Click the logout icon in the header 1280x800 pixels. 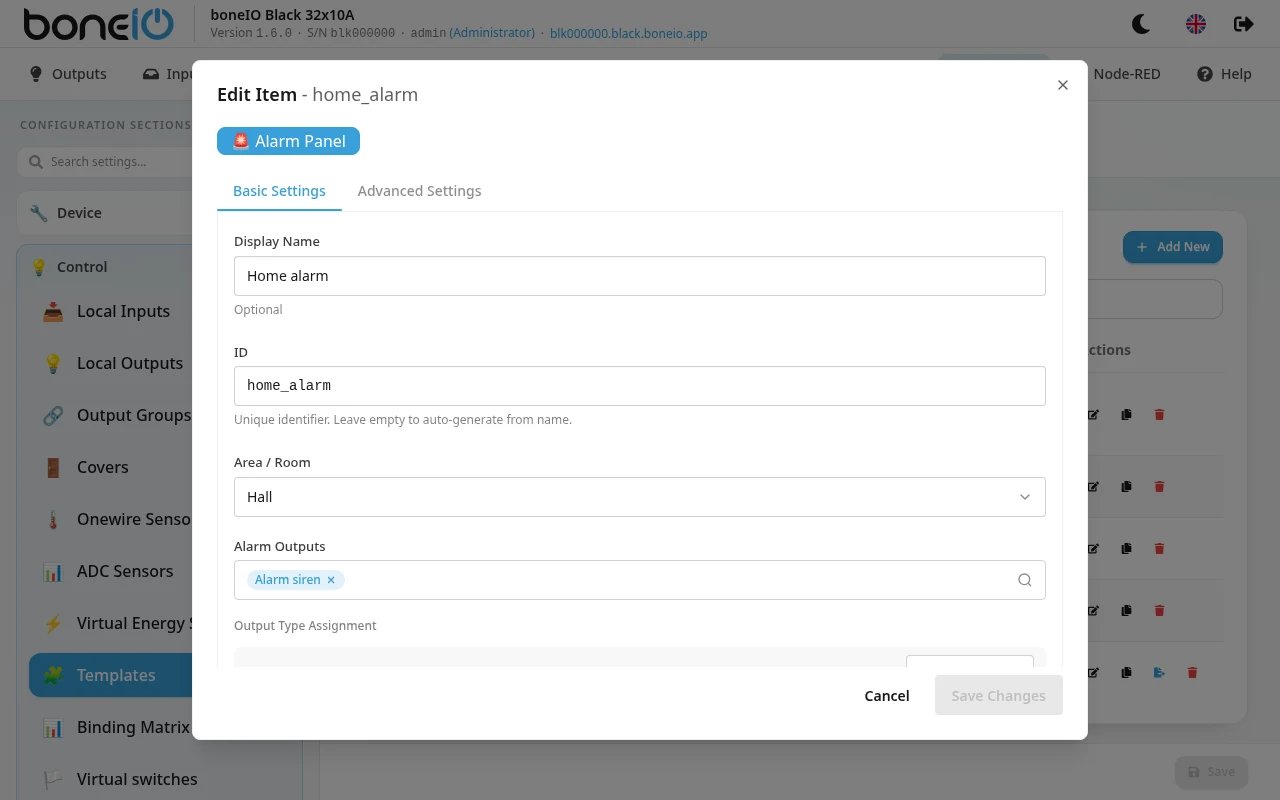pyautogui.click(x=1244, y=24)
